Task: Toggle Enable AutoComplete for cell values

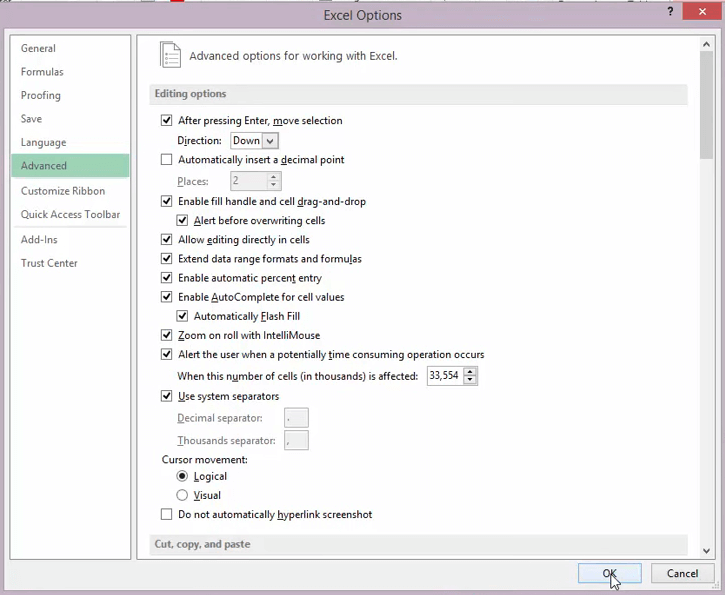Action: click(166, 297)
